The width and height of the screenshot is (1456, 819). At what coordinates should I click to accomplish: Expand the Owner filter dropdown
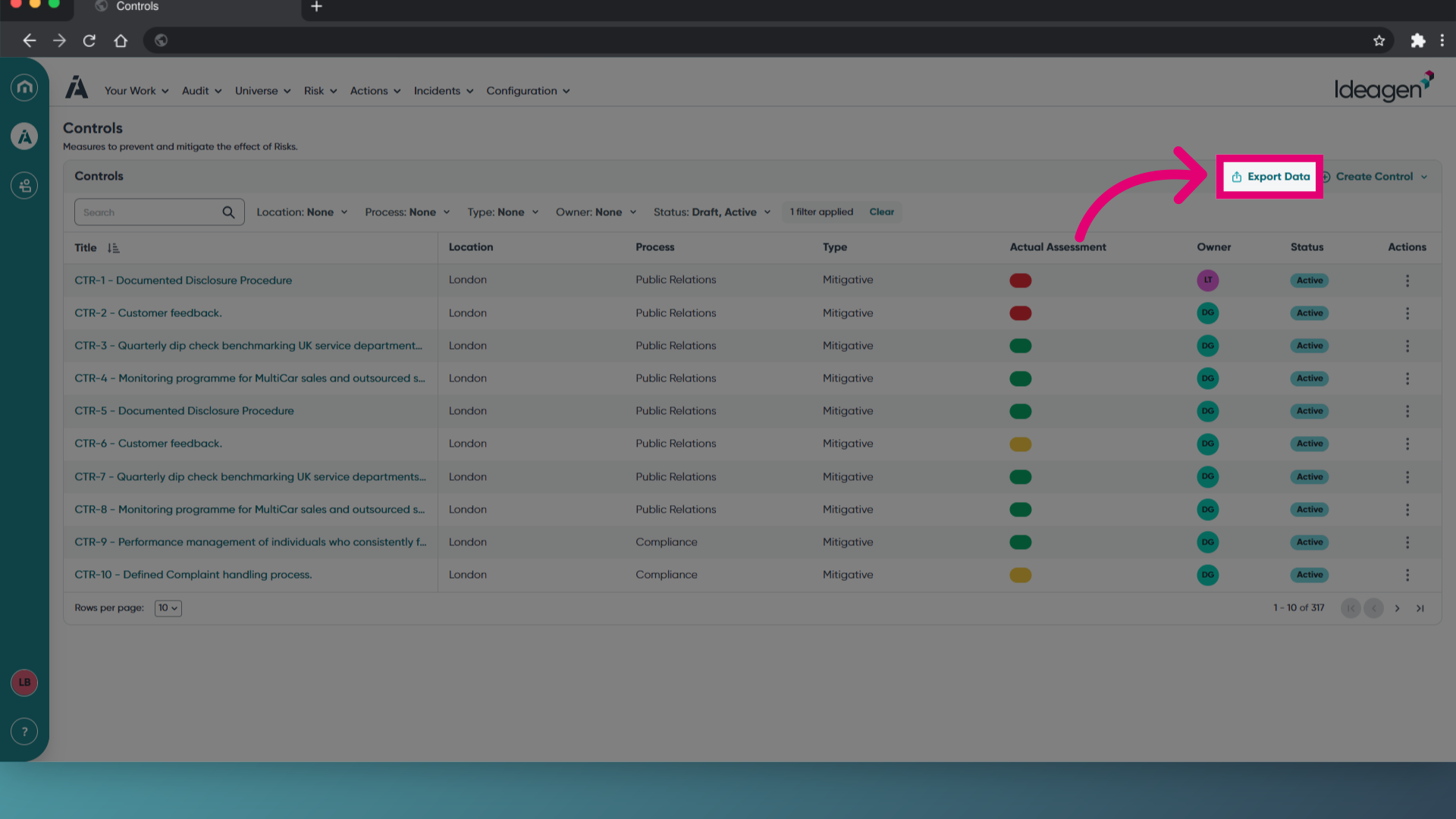[596, 212]
